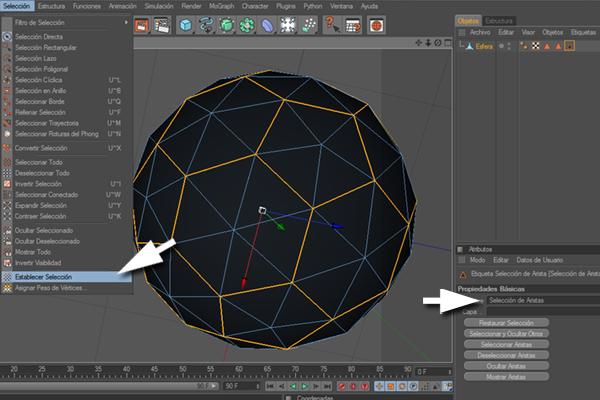Click the viewport move camera icon
Viewport: 600px width, 400px height.
tap(419, 43)
